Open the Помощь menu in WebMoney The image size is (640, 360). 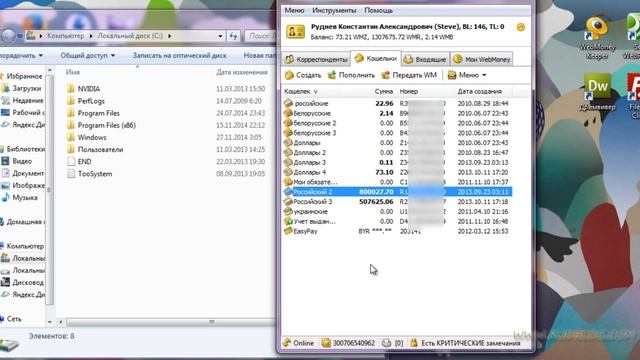(x=378, y=10)
